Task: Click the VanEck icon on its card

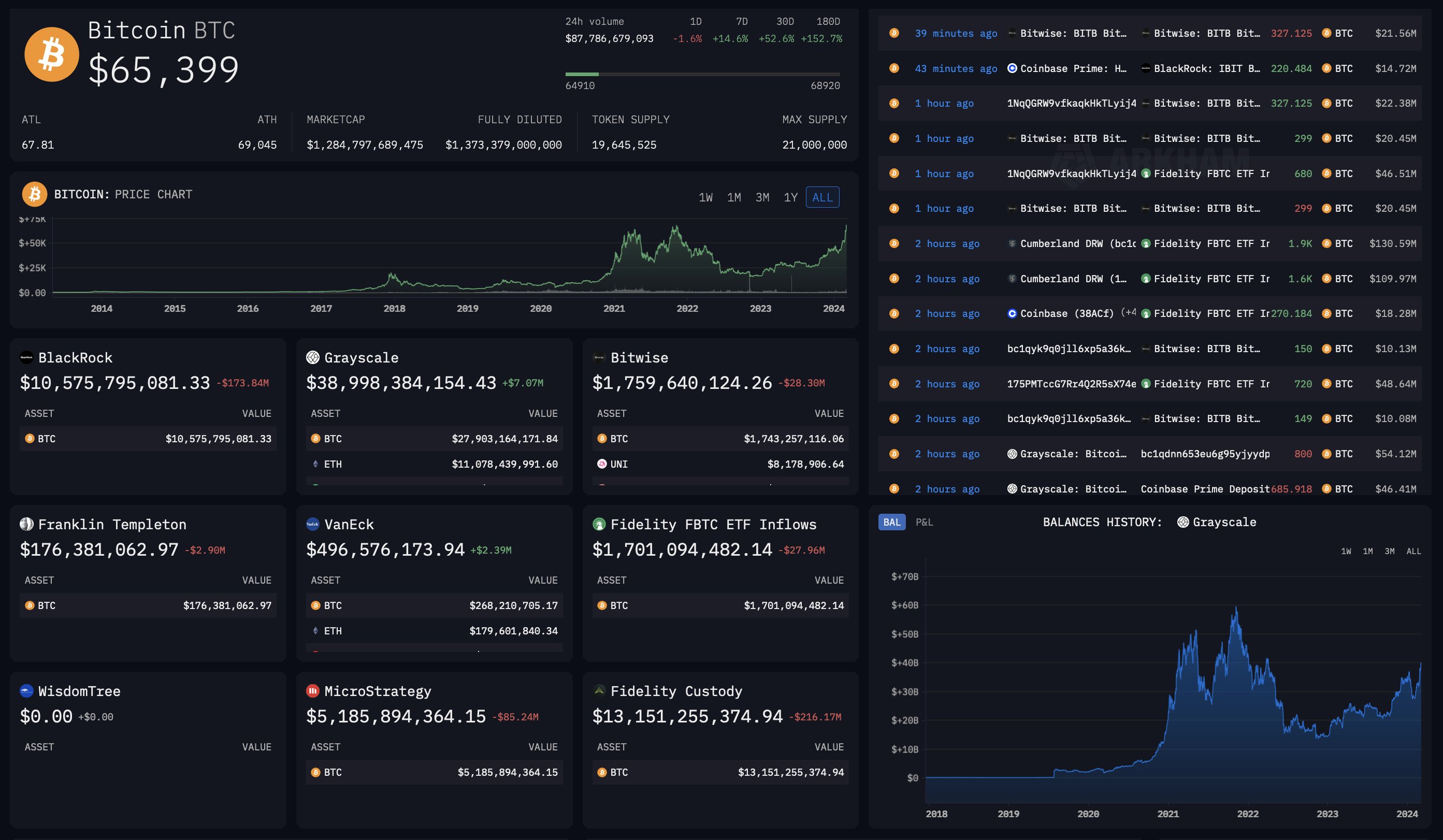Action: pyautogui.click(x=313, y=524)
